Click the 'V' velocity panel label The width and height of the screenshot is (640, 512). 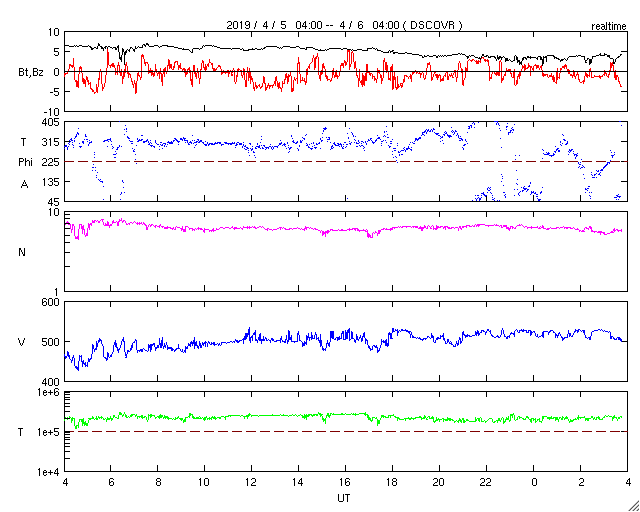pos(22,342)
